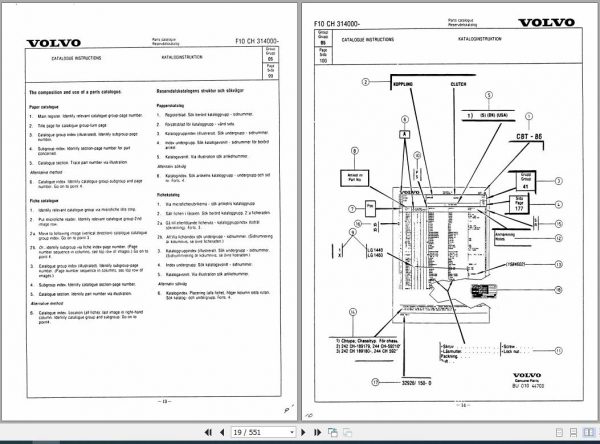Click 'F10 CH 314000-' on the right page header
This screenshot has width=600, height=444.
(337, 24)
